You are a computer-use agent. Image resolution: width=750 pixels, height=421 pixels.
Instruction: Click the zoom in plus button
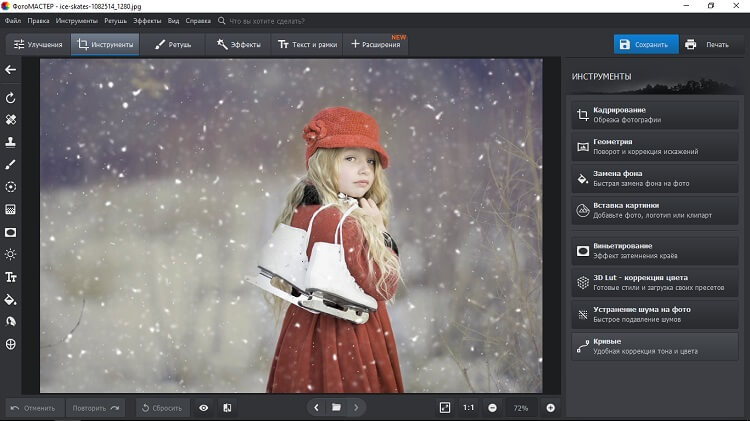tap(550, 408)
